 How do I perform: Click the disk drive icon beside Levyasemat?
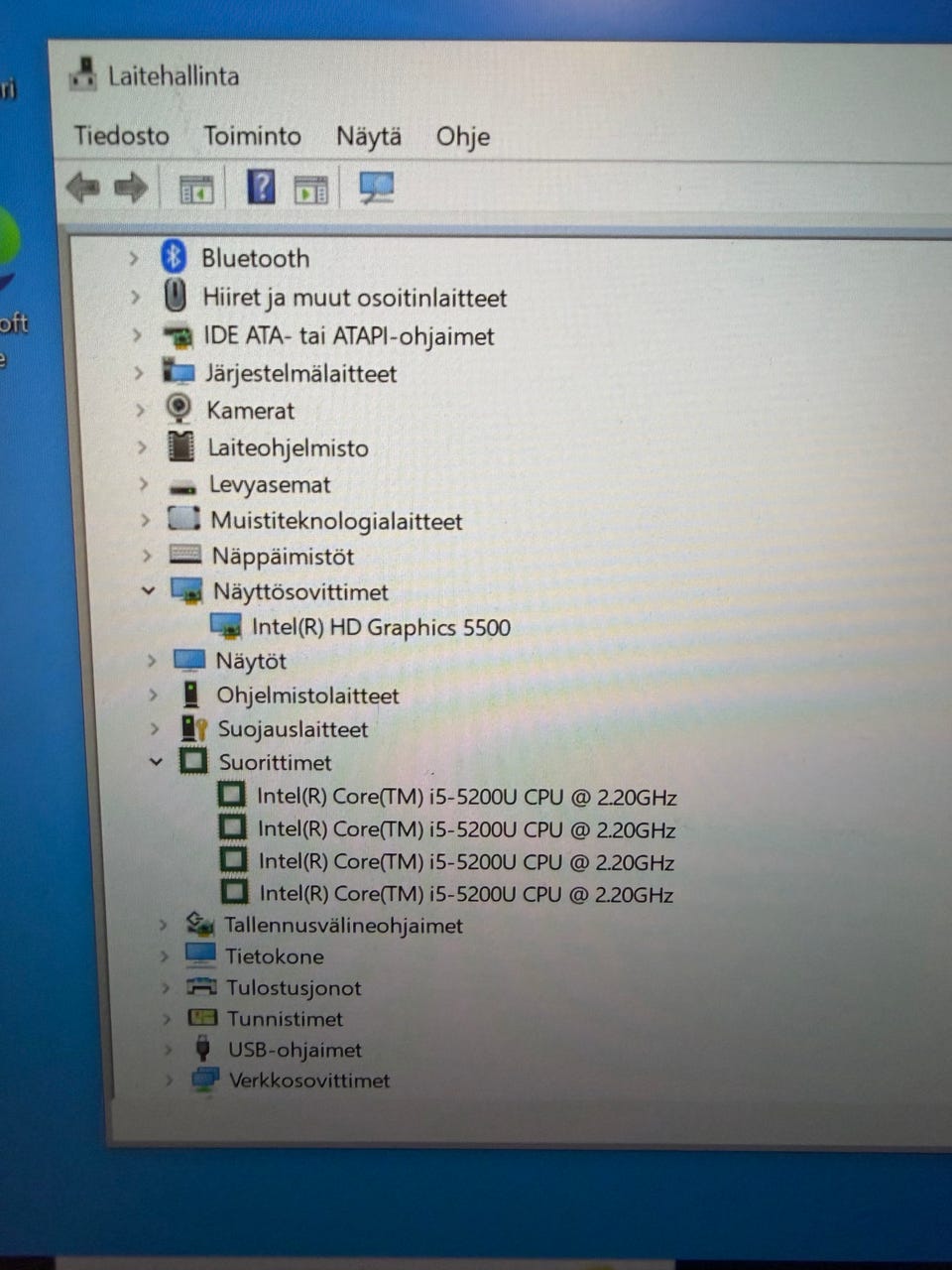(x=182, y=486)
